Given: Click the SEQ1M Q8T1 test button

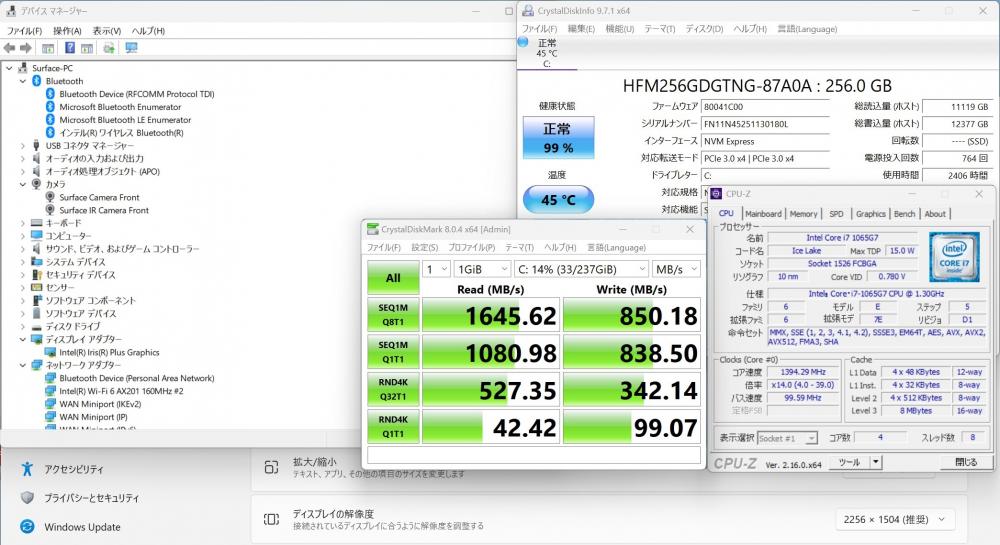Looking at the screenshot, I should coord(393,313).
